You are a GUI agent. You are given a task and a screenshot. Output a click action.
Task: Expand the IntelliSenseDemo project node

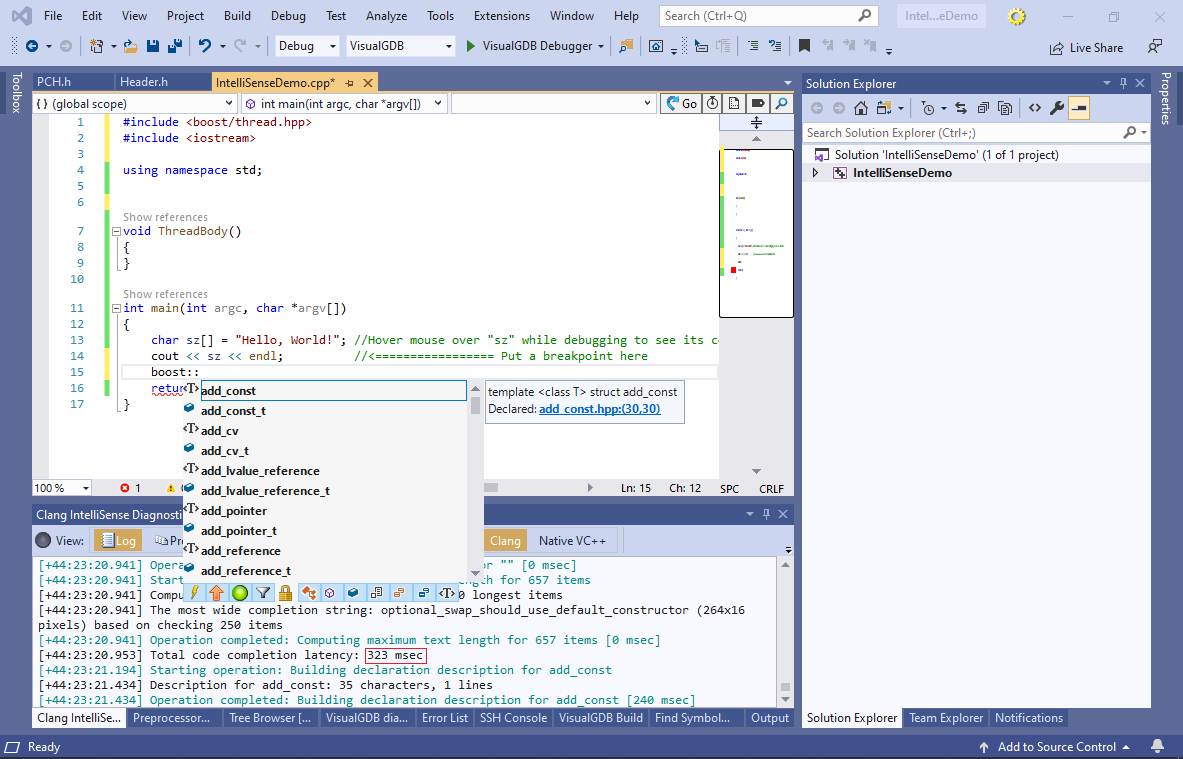816,173
